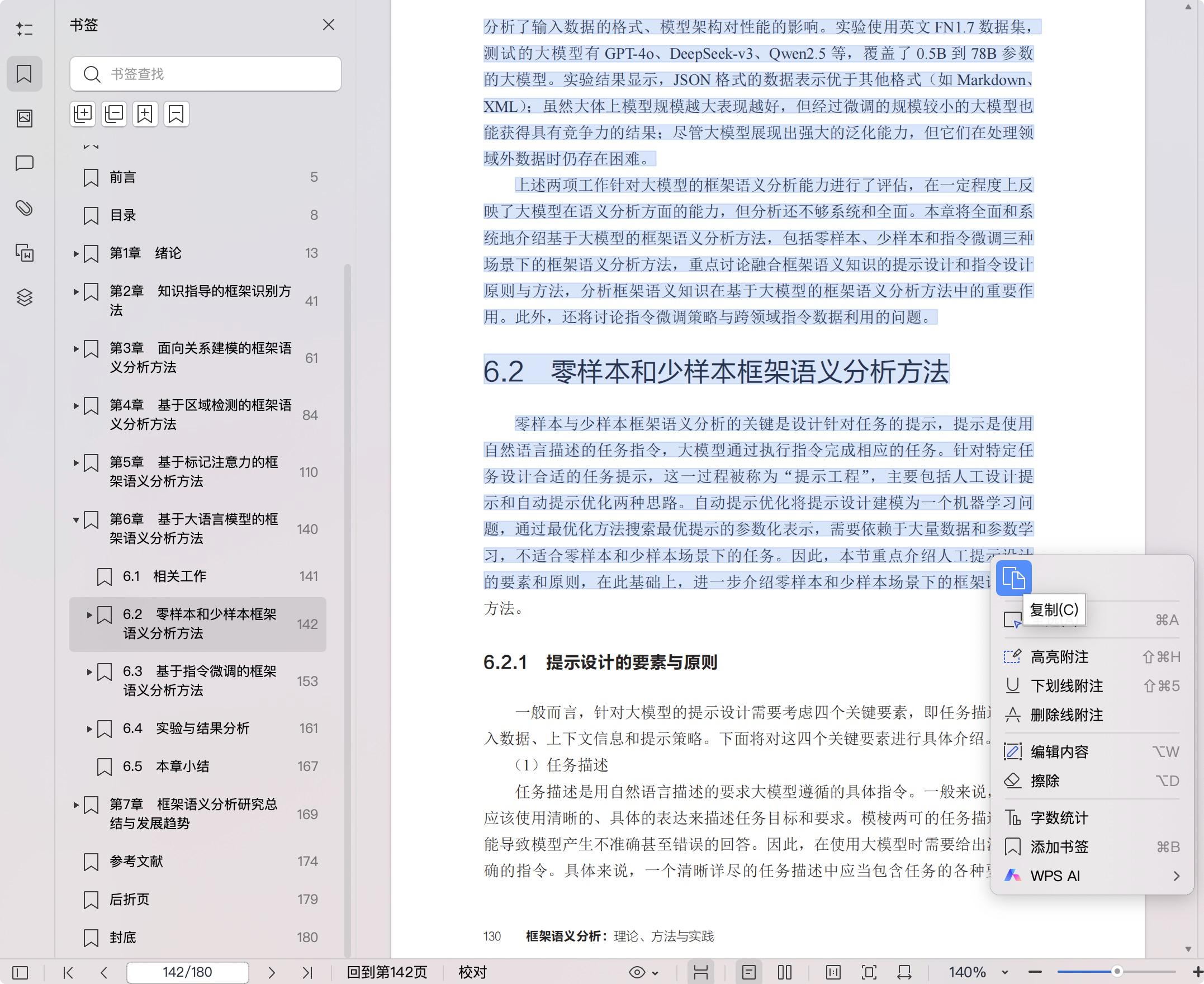Open the attachments paperclip panel
This screenshot has width=1204, height=984.
[25, 208]
